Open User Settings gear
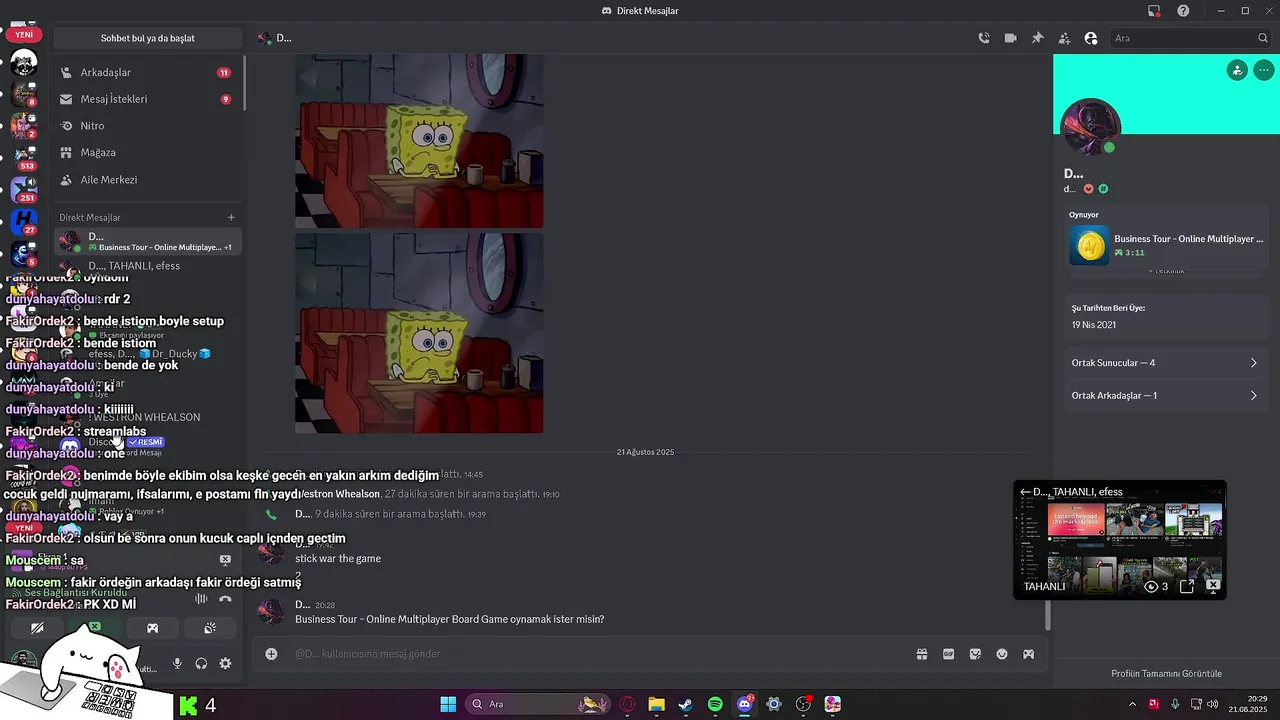The height and width of the screenshot is (720, 1280). click(225, 663)
